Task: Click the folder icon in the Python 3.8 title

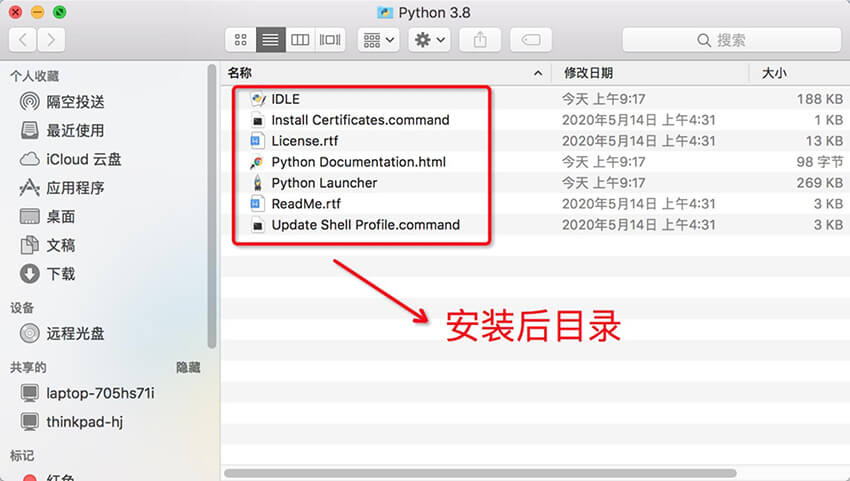Action: click(x=385, y=12)
